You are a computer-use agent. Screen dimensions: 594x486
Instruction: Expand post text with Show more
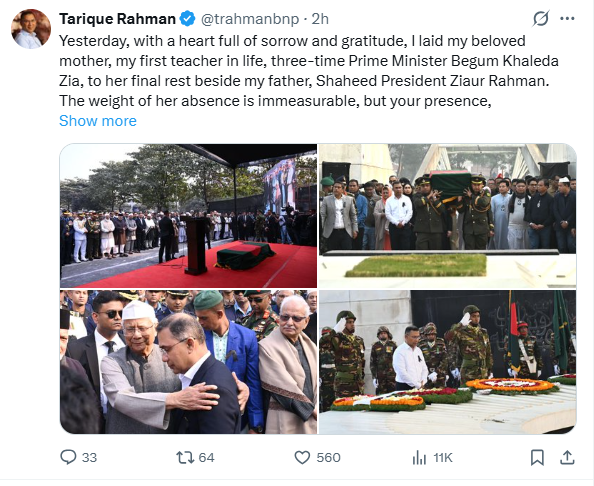tap(98, 121)
